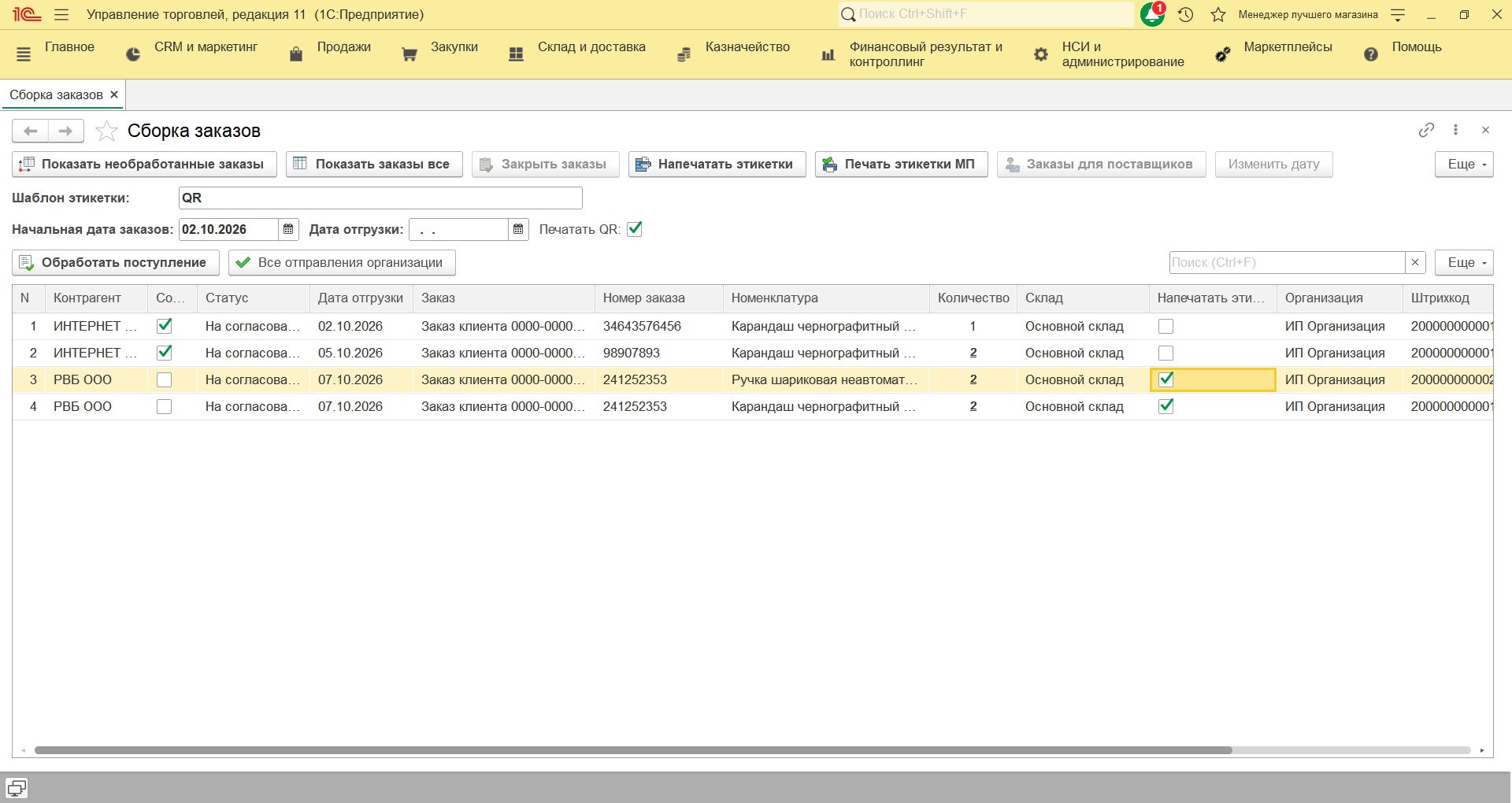Open the functions hamburger menu in title bar
This screenshot has height=803, width=1512.
click(x=61, y=14)
